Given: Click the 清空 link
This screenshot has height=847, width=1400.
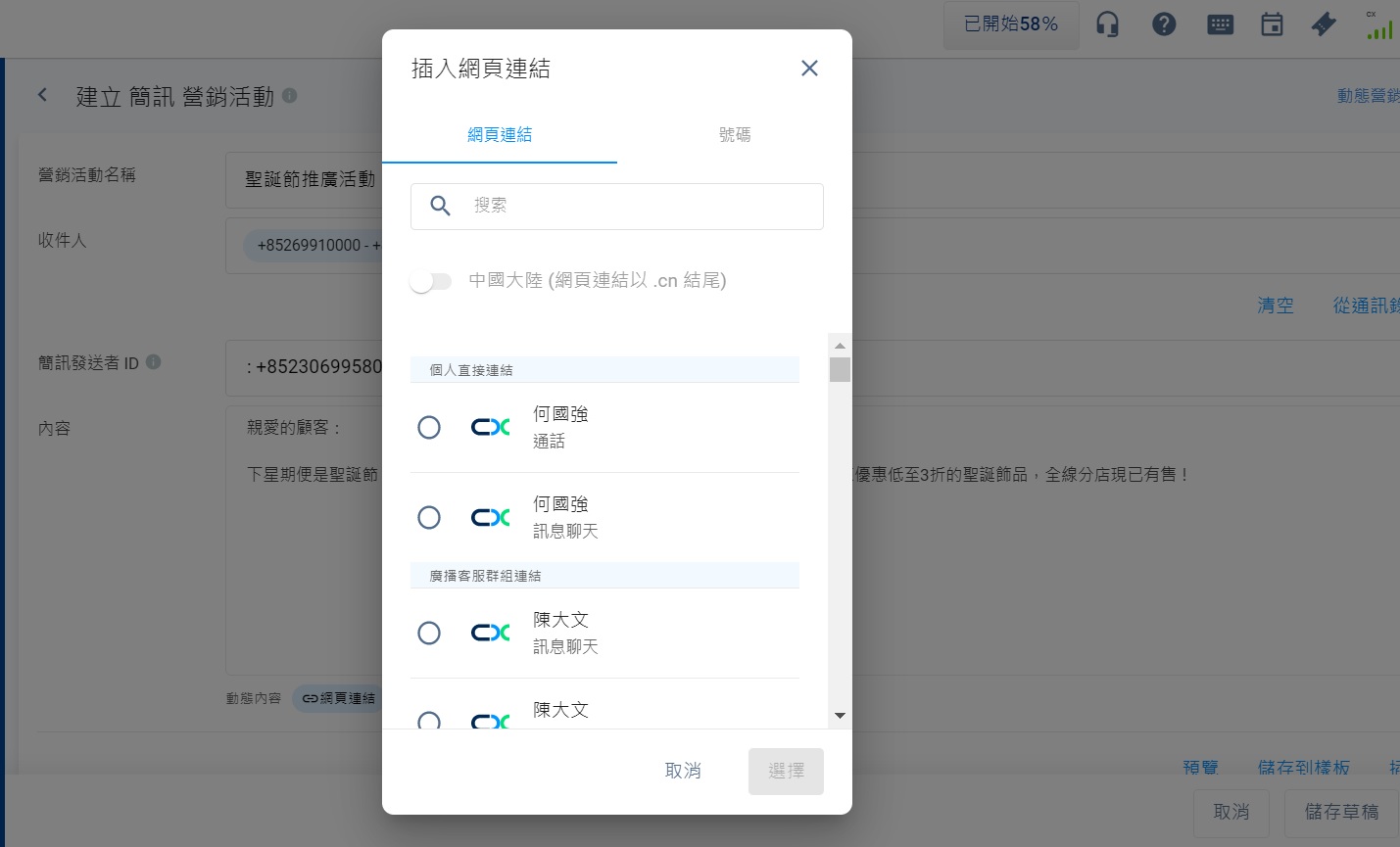Looking at the screenshot, I should tap(1276, 306).
